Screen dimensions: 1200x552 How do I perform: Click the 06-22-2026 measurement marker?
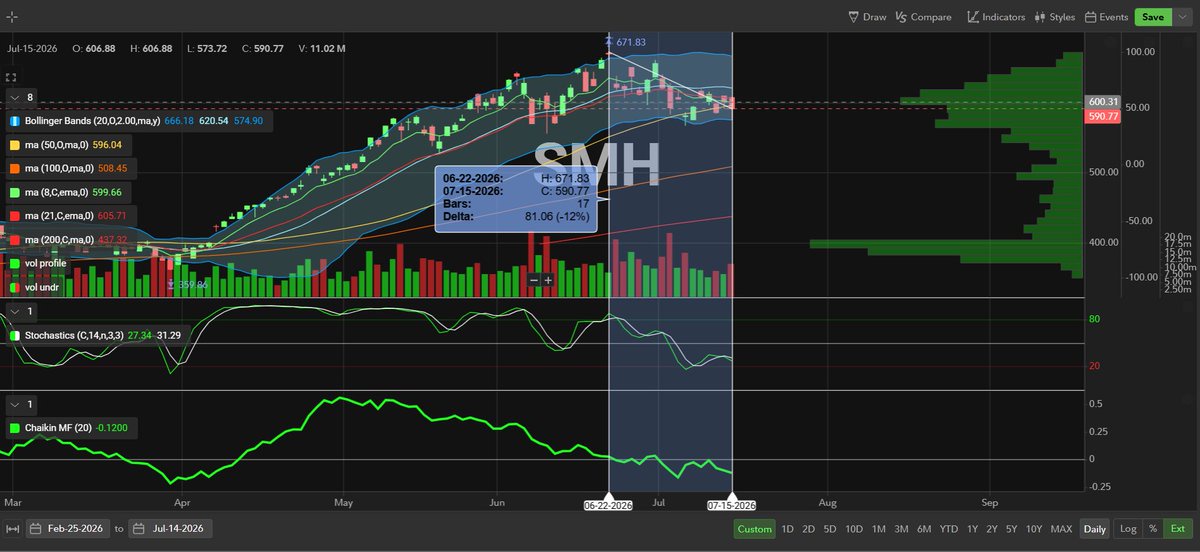[608, 504]
